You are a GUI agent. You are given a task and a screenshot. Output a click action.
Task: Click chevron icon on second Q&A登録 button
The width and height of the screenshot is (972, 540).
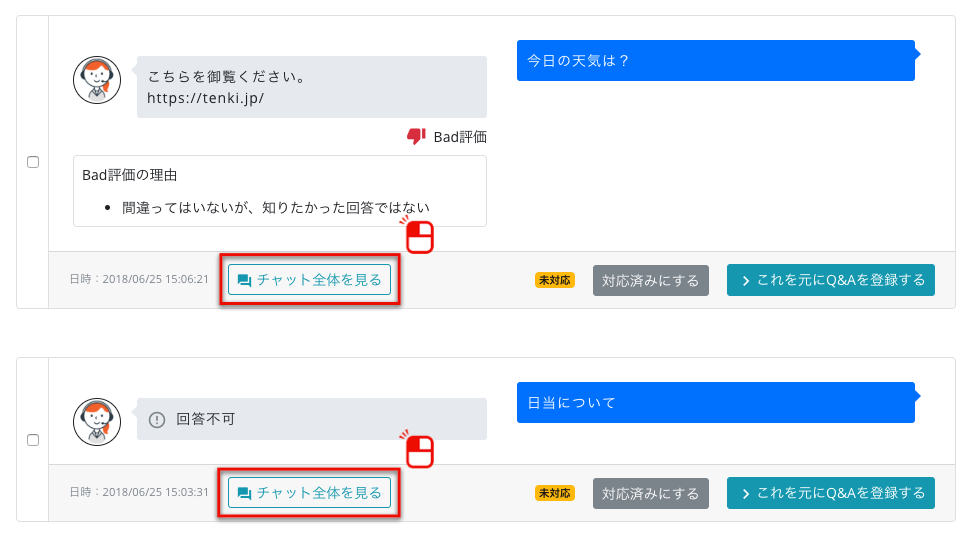[x=745, y=493]
